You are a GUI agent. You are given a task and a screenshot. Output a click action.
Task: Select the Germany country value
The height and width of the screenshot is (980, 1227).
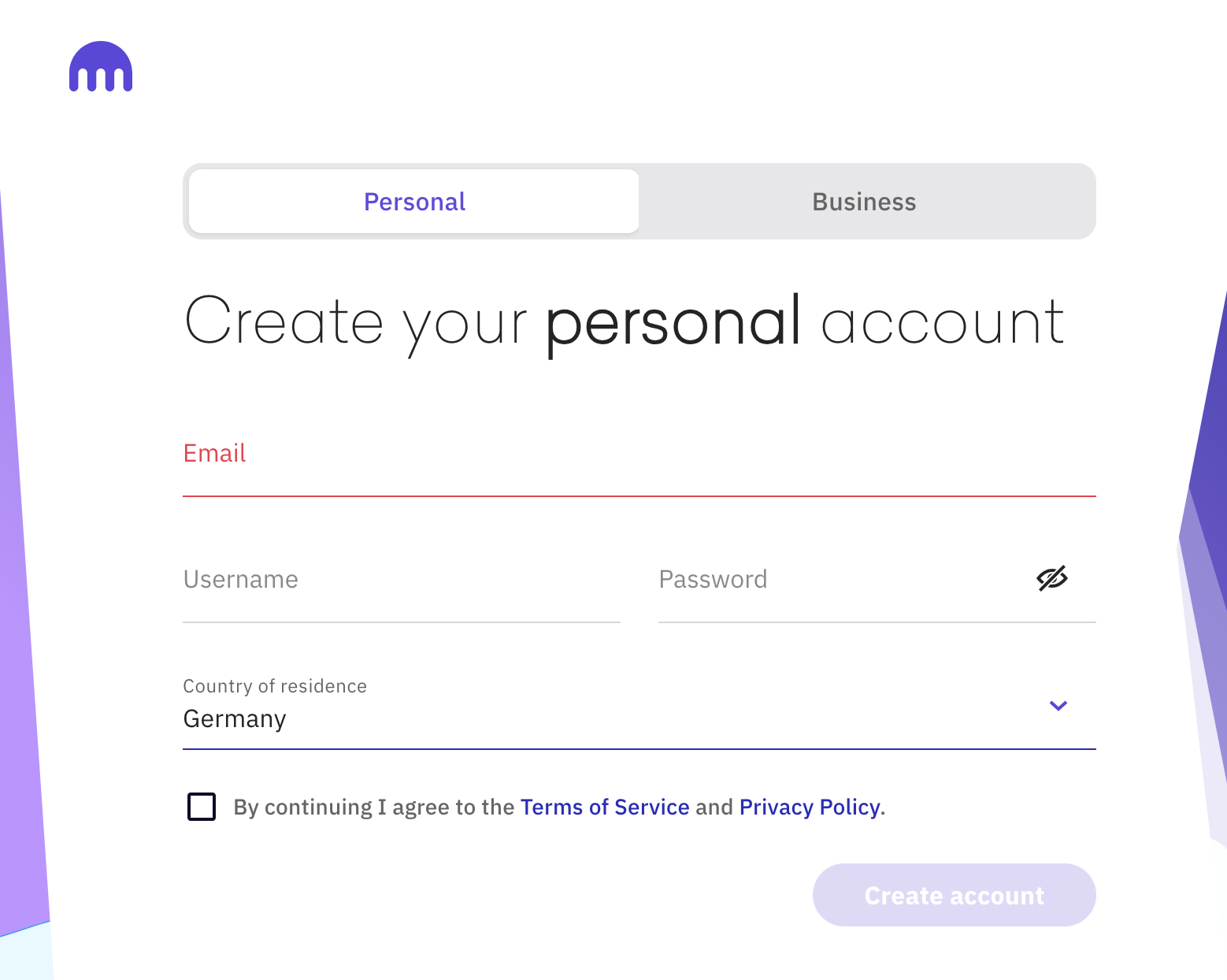[235, 719]
